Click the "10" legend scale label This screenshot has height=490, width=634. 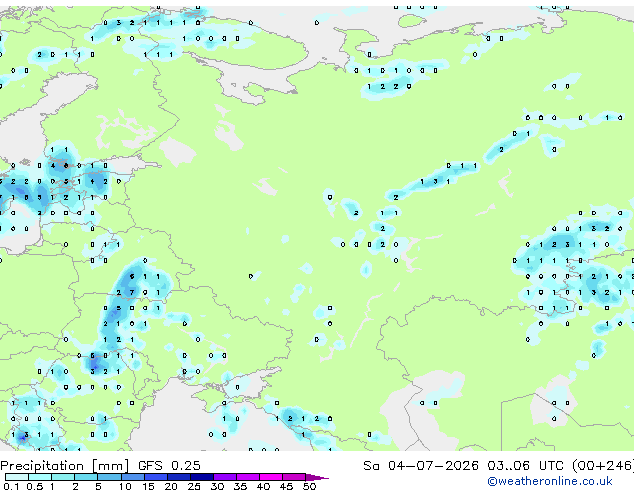125,486
